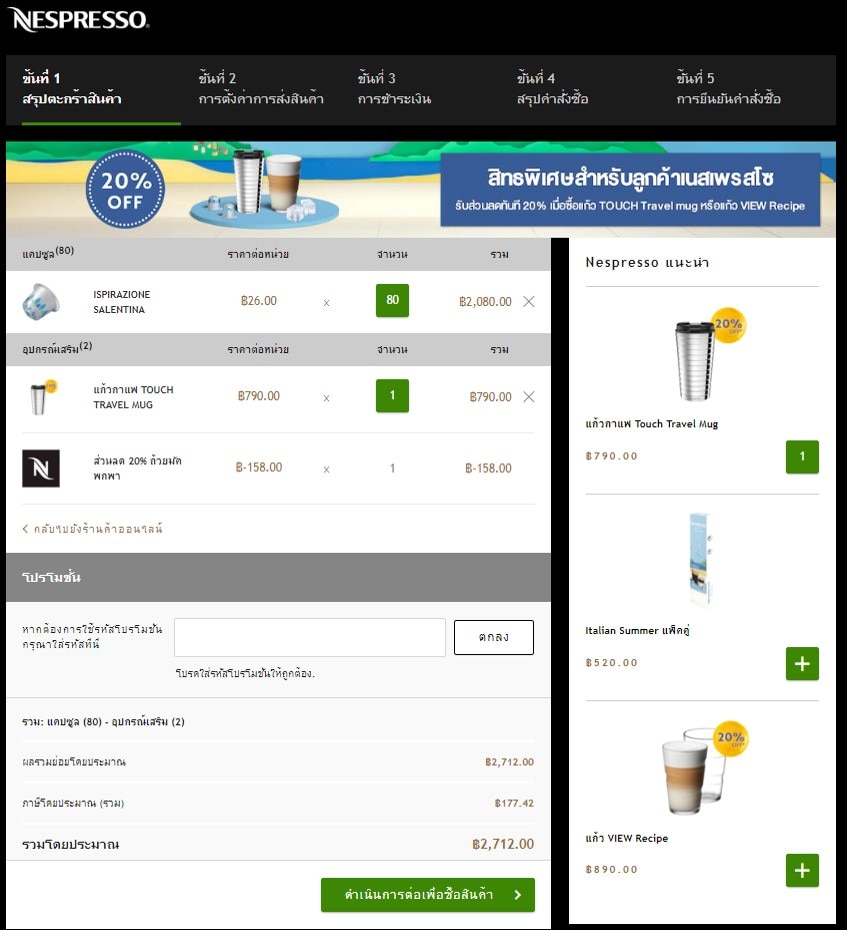Open travel mug quantity selector in cart

(x=392, y=395)
